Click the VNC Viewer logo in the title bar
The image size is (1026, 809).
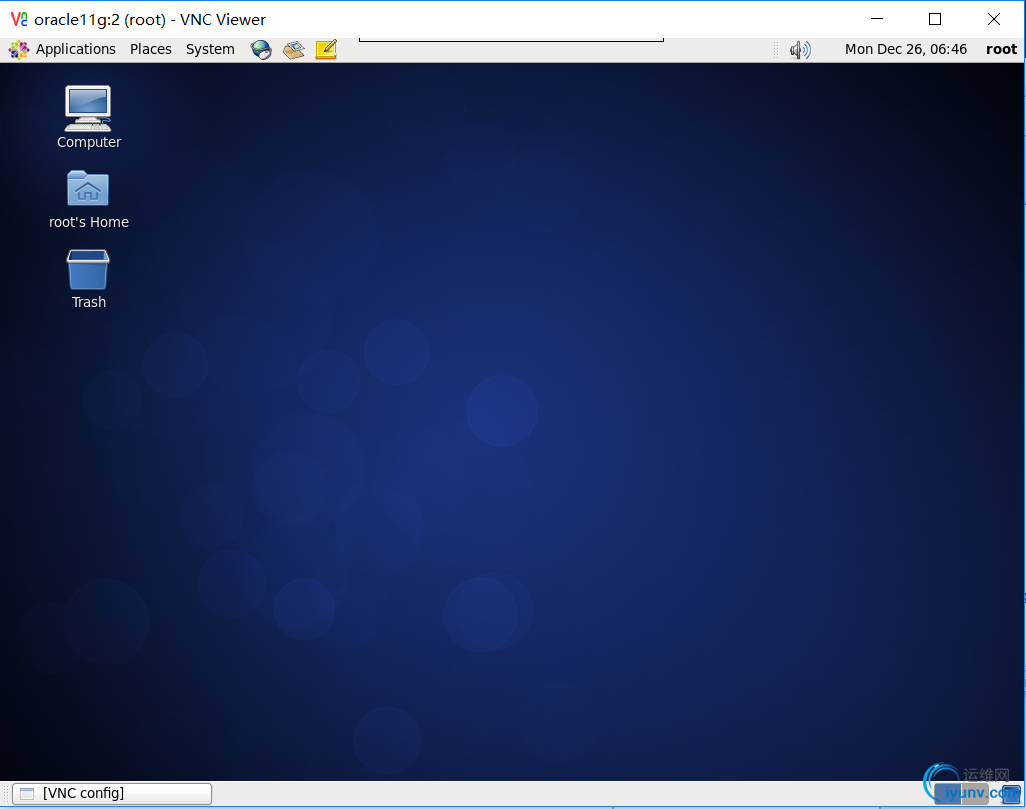tap(19, 19)
